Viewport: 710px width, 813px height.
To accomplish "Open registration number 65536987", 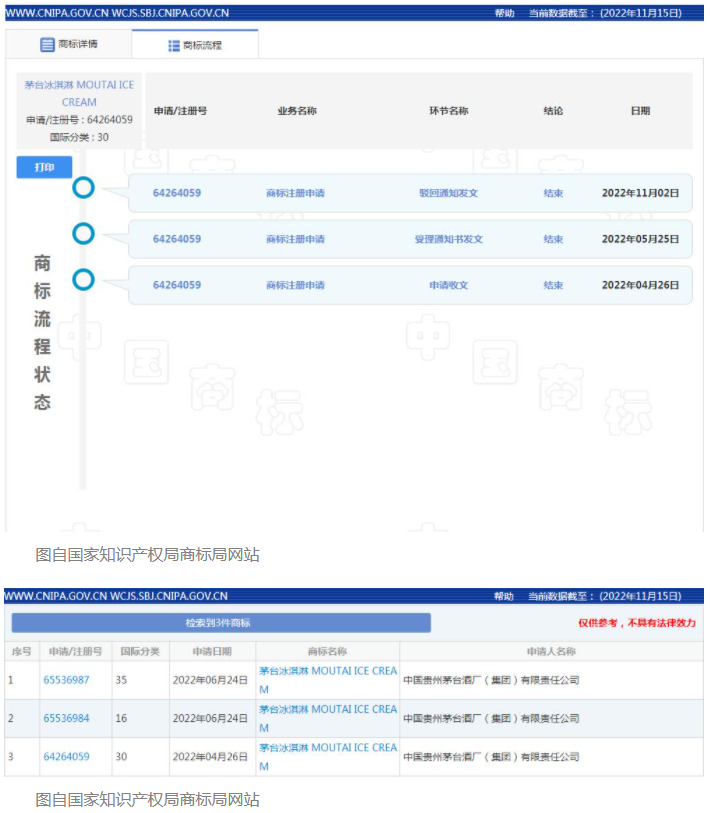I will pyautogui.click(x=66, y=680).
